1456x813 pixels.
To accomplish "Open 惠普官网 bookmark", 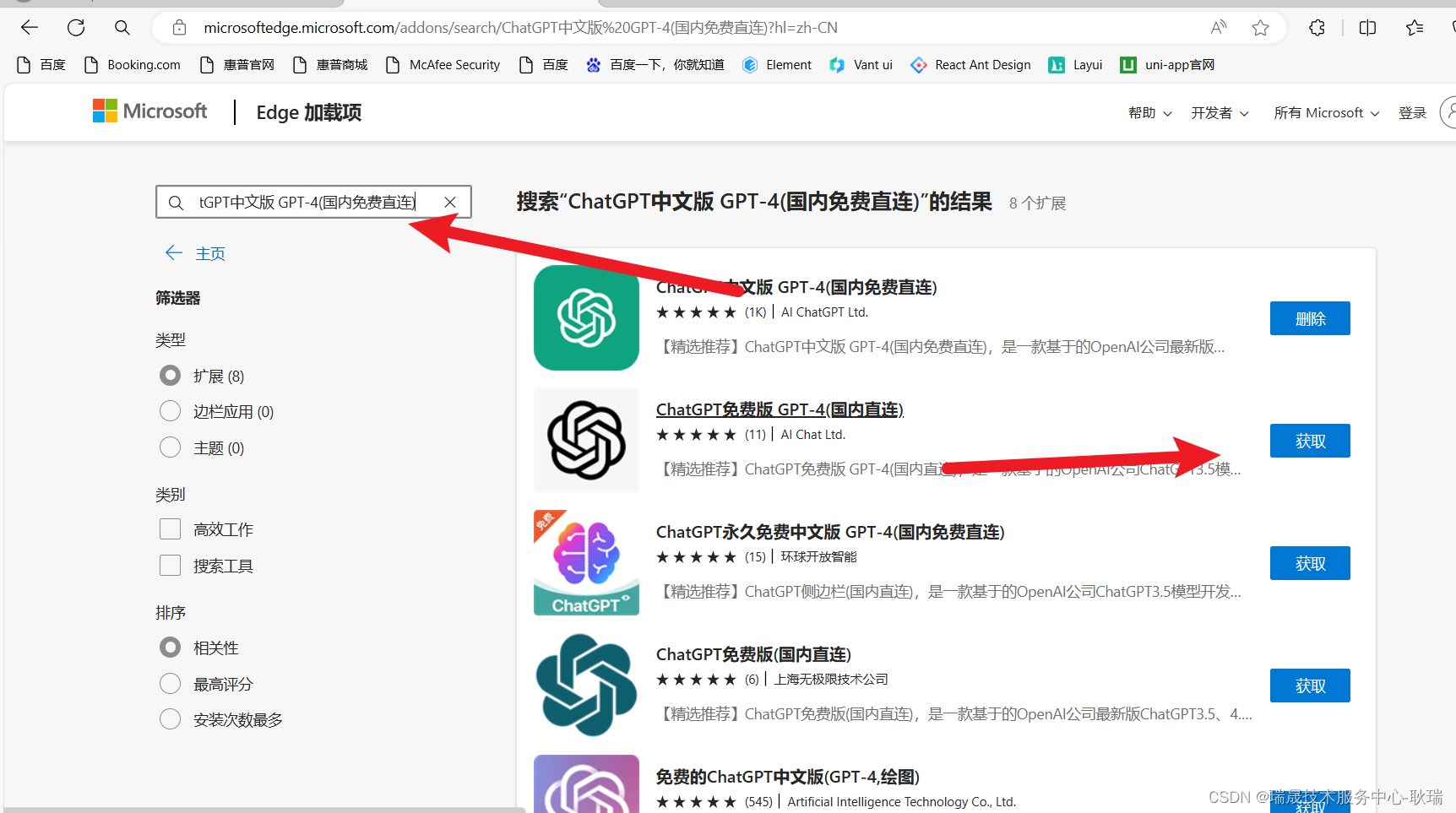I will (x=237, y=65).
